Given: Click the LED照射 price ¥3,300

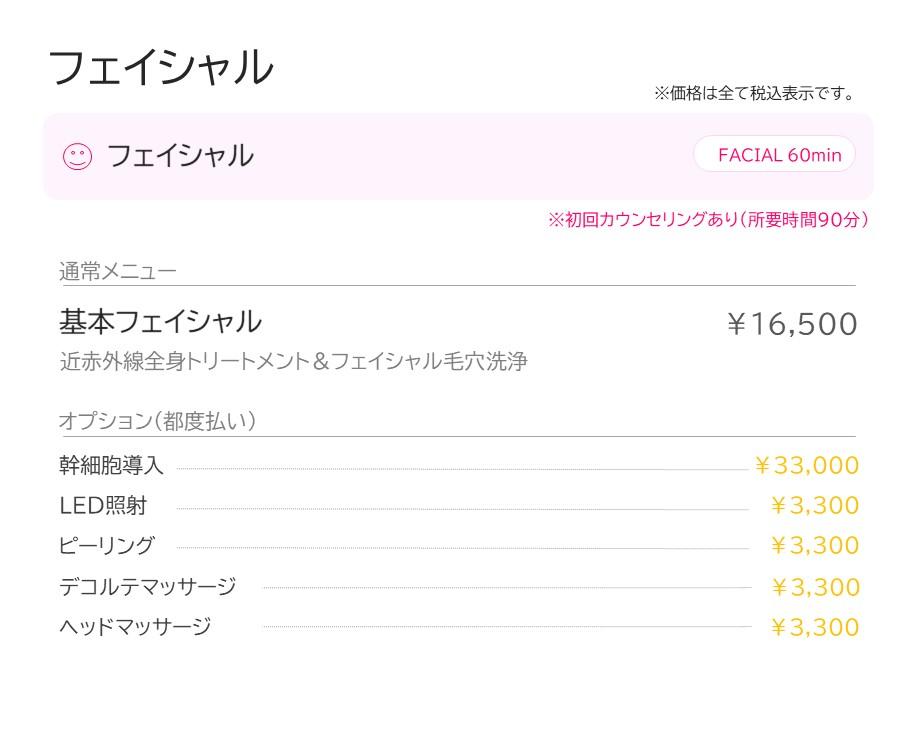Looking at the screenshot, I should tap(814, 506).
